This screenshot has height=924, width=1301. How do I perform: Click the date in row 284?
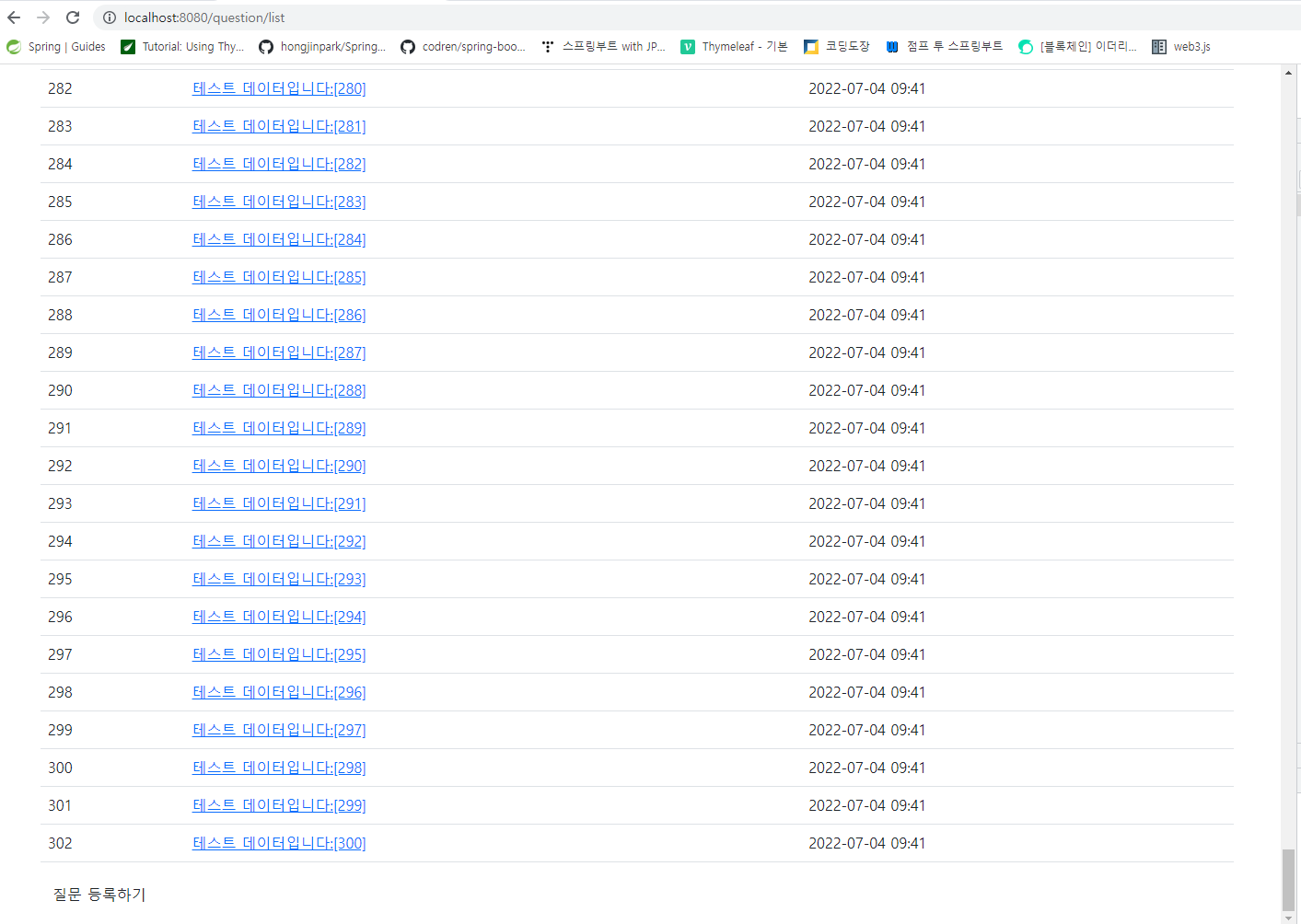[867, 164]
